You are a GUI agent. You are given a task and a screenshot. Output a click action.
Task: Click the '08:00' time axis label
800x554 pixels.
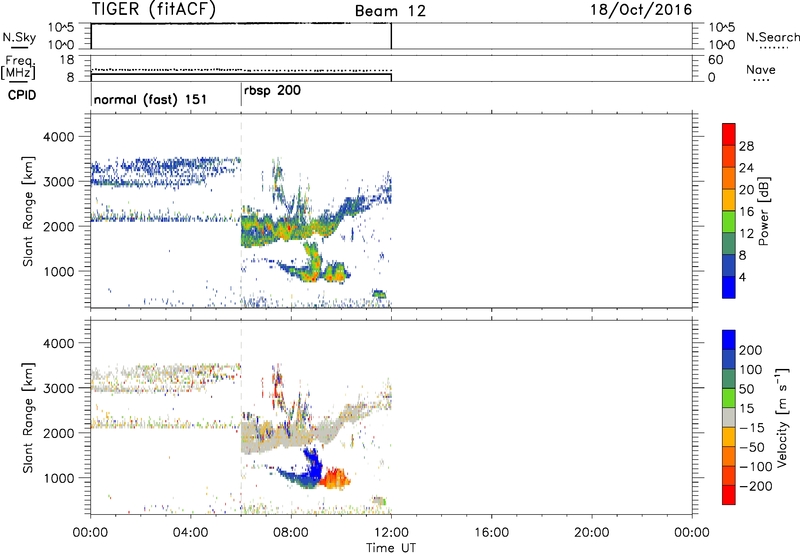click(291, 533)
